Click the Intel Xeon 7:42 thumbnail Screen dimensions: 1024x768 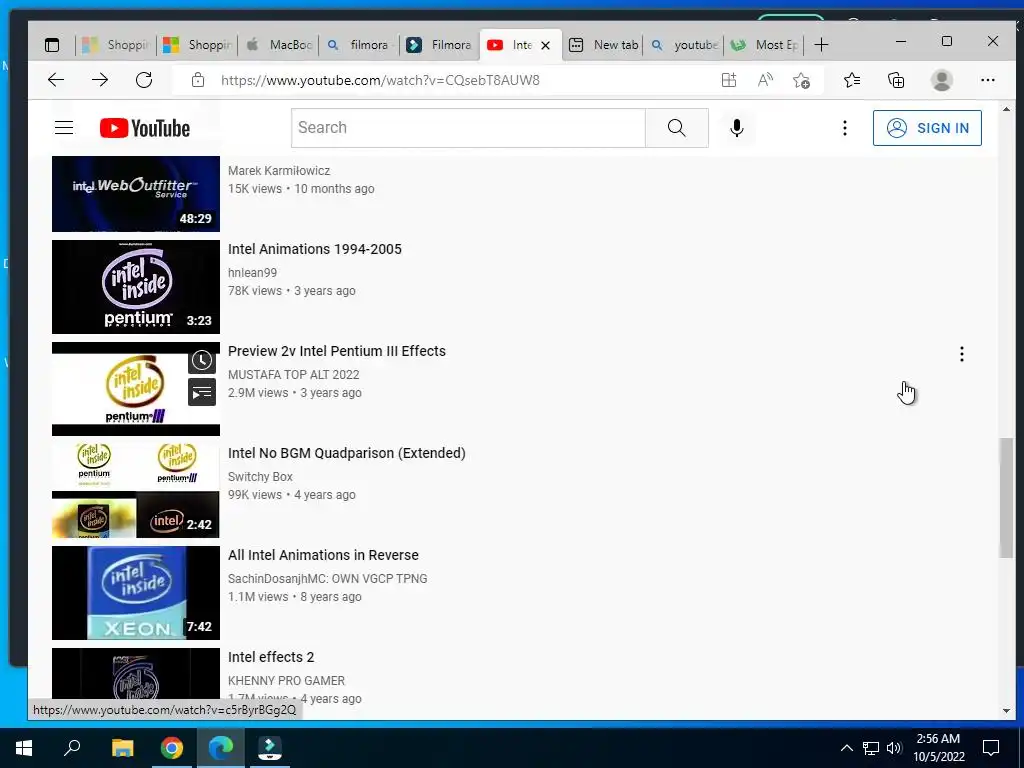[136, 592]
